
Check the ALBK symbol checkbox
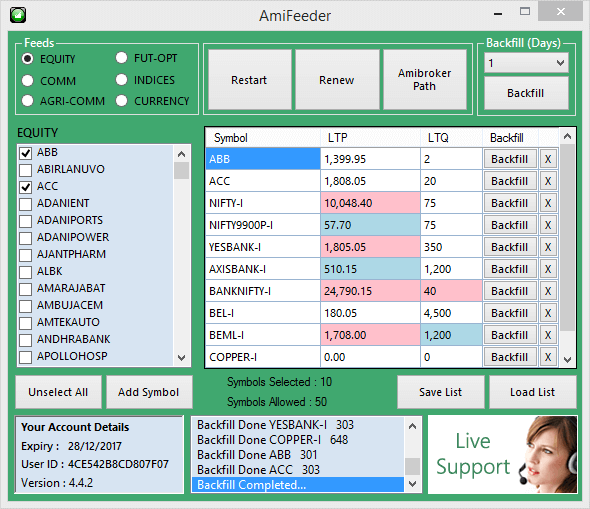pos(25,272)
